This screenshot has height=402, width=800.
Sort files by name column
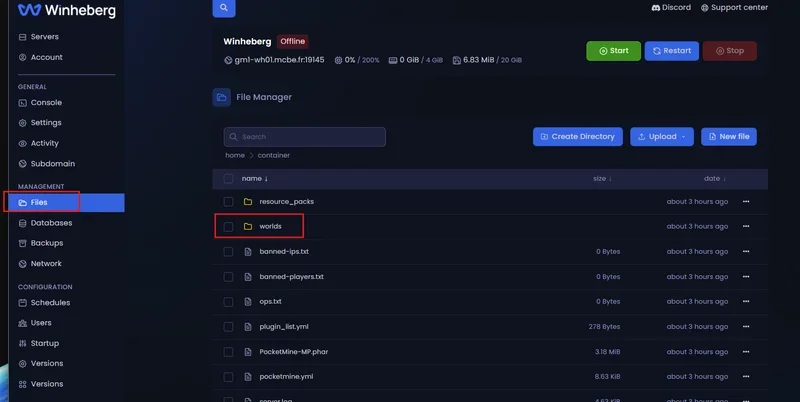click(x=255, y=179)
